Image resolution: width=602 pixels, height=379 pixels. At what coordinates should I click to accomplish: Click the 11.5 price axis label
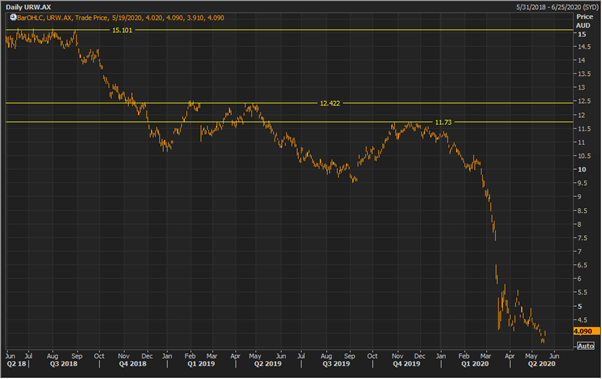pos(584,129)
